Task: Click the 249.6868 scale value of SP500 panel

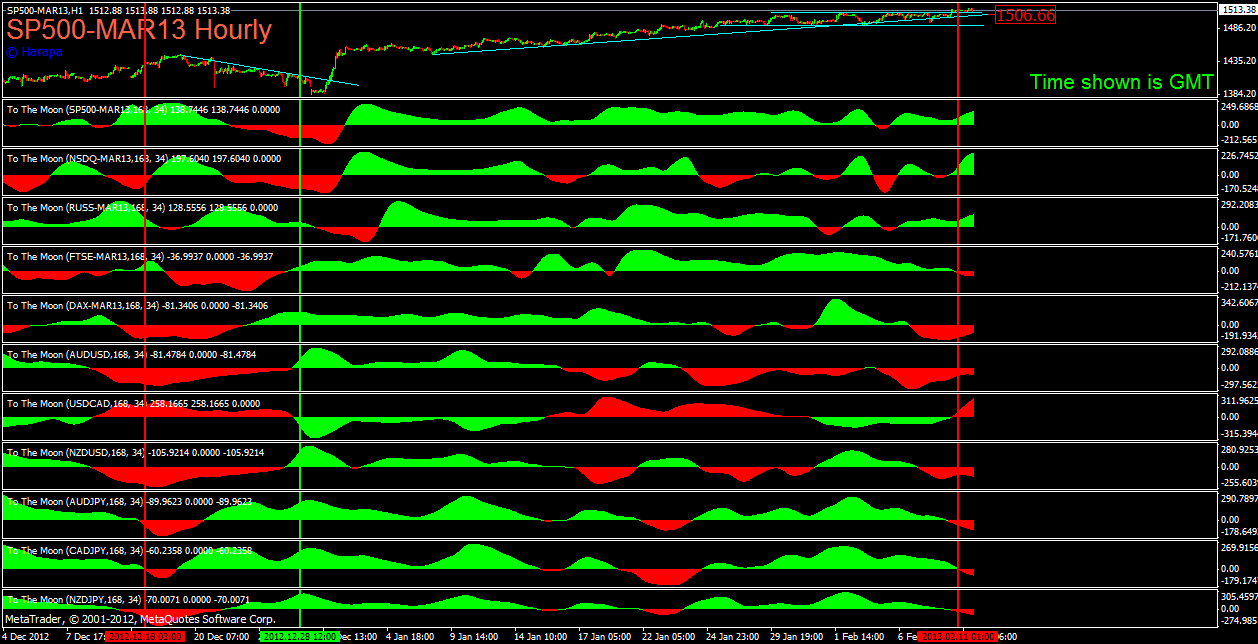Action: (x=1238, y=107)
